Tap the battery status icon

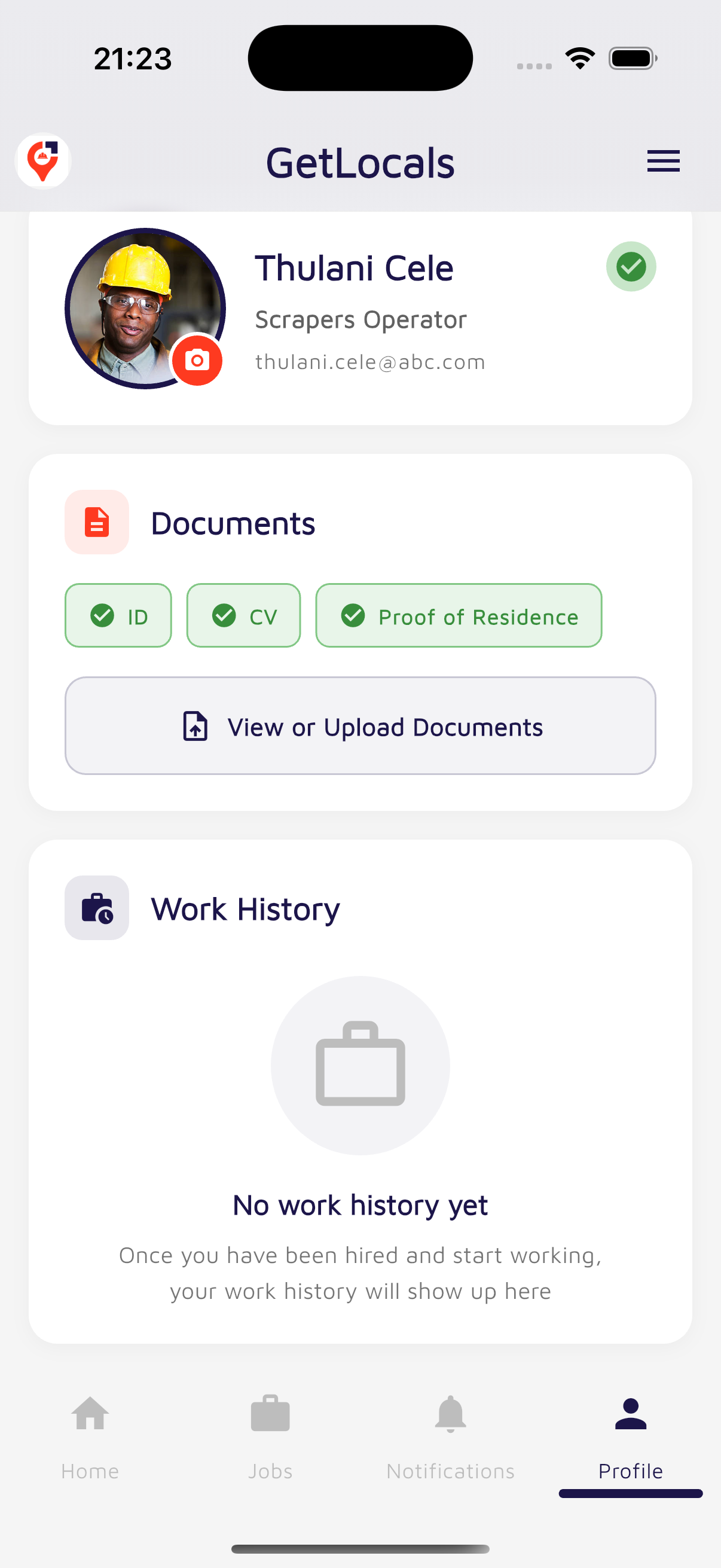pyautogui.click(x=633, y=59)
